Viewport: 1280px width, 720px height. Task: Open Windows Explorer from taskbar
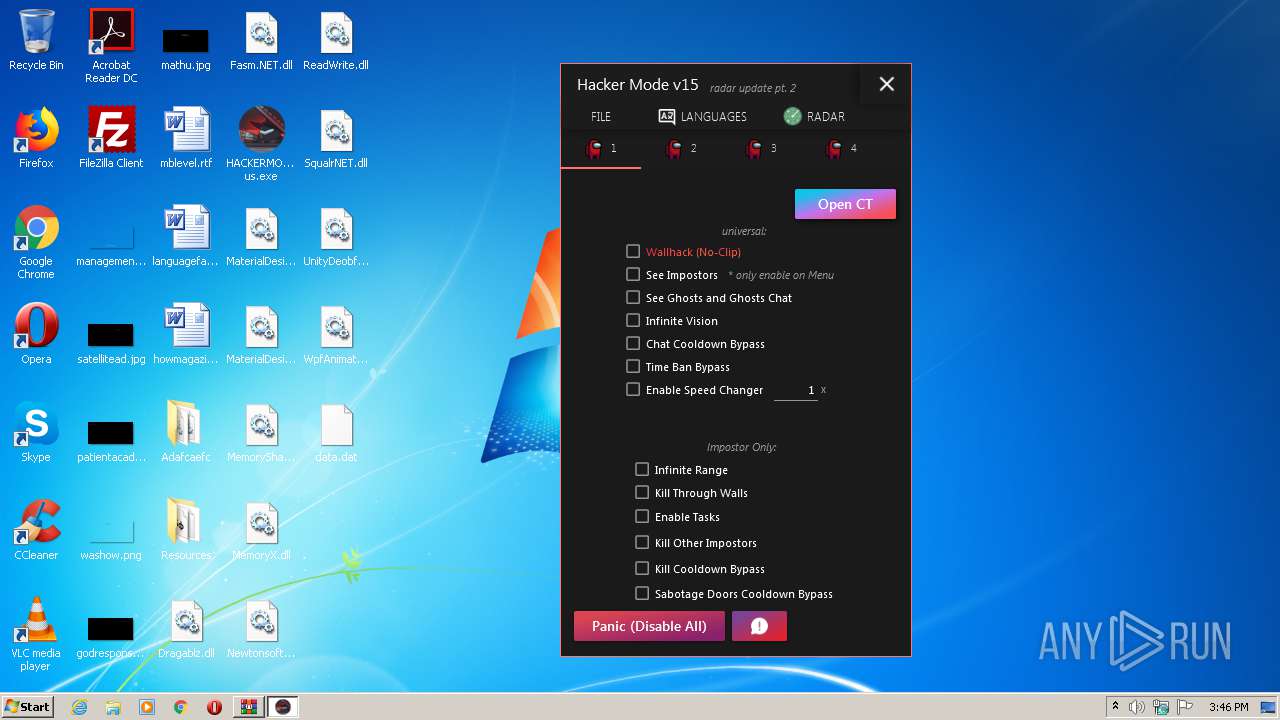[x=113, y=707]
